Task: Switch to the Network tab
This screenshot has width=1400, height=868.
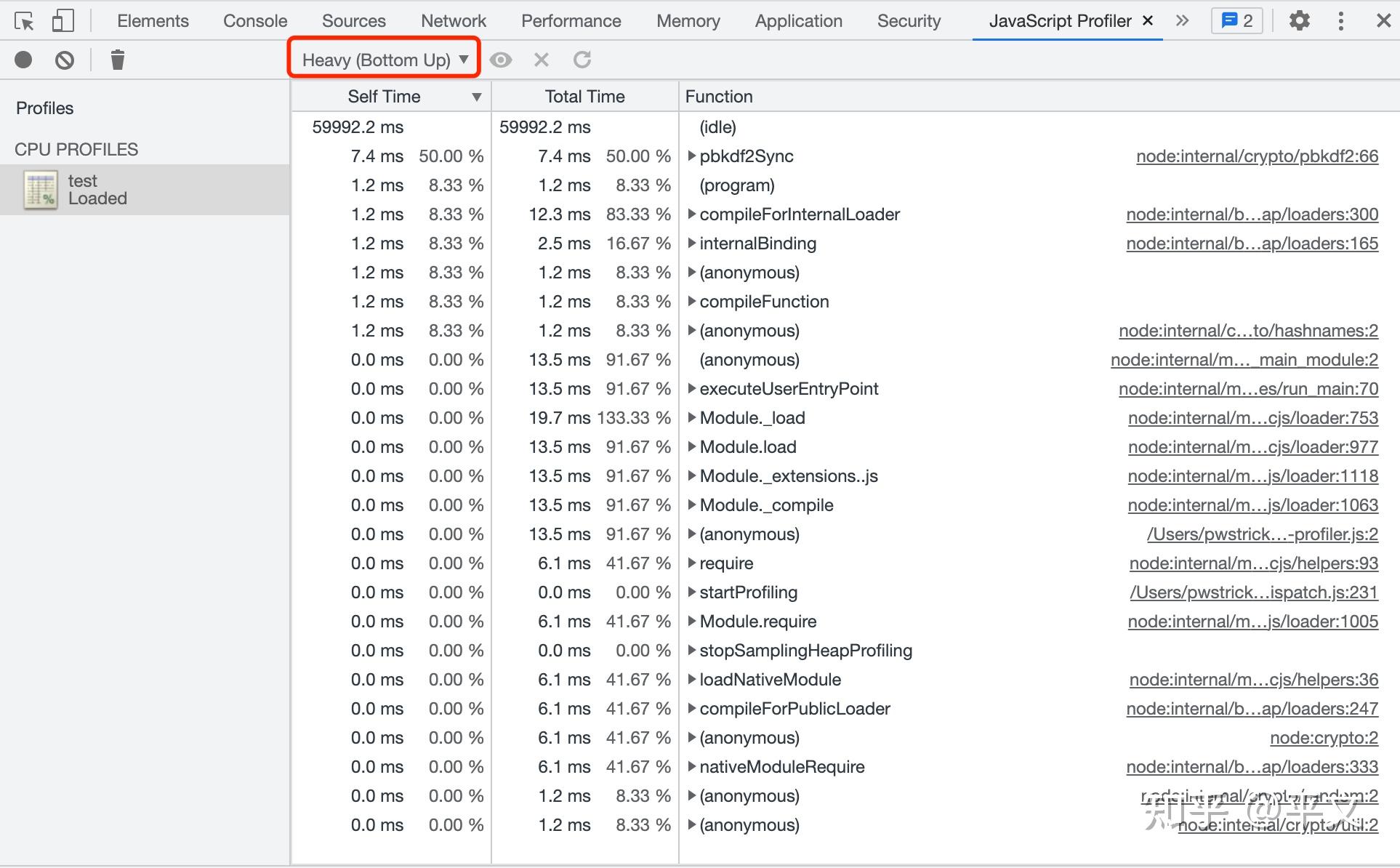Action: point(453,21)
